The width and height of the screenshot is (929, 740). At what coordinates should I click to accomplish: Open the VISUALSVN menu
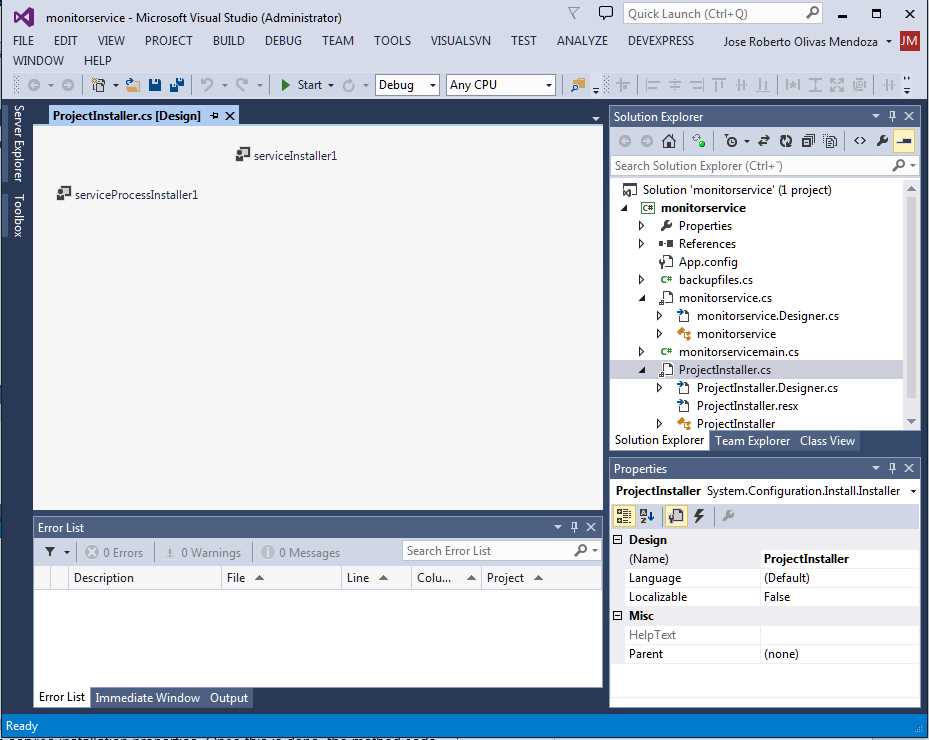[460, 41]
